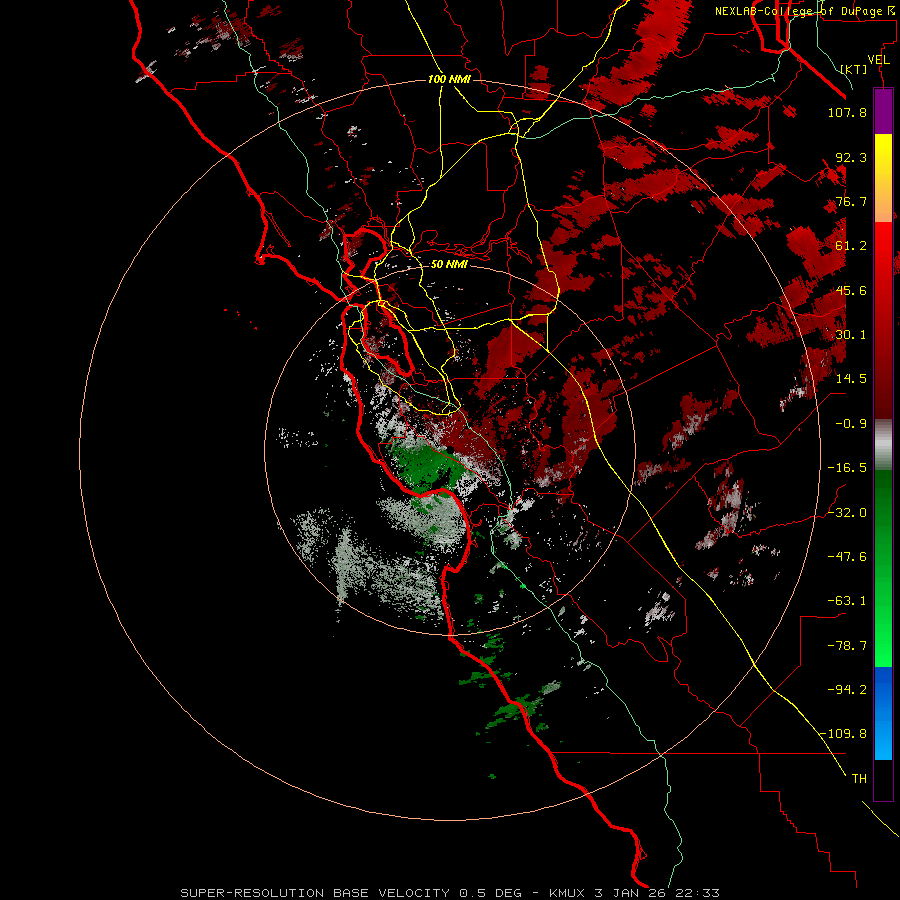Screen dimensions: 900x900
Task: Click the -32.0 scale value
Action: point(847,513)
